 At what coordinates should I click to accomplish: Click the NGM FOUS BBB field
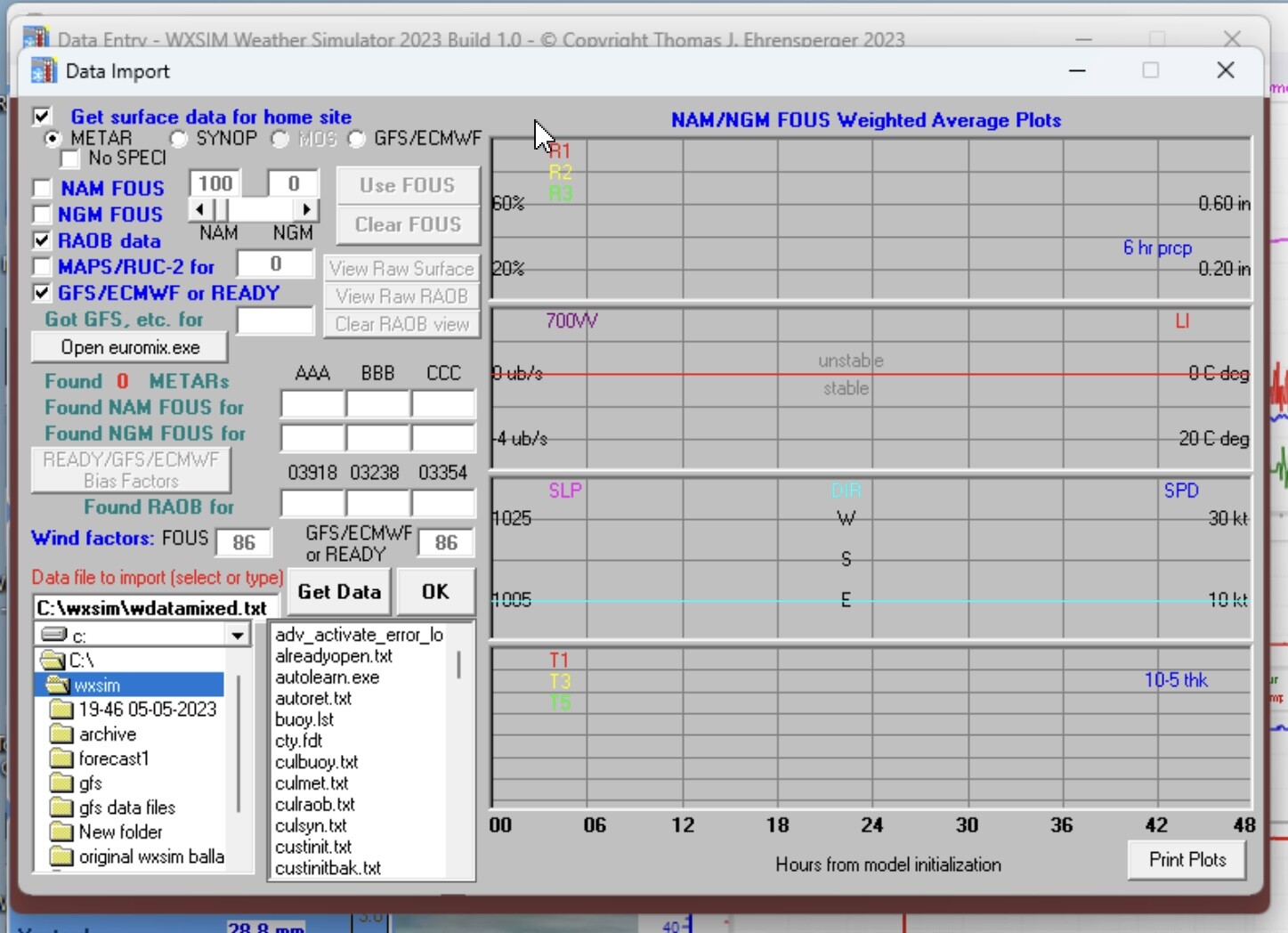point(378,438)
